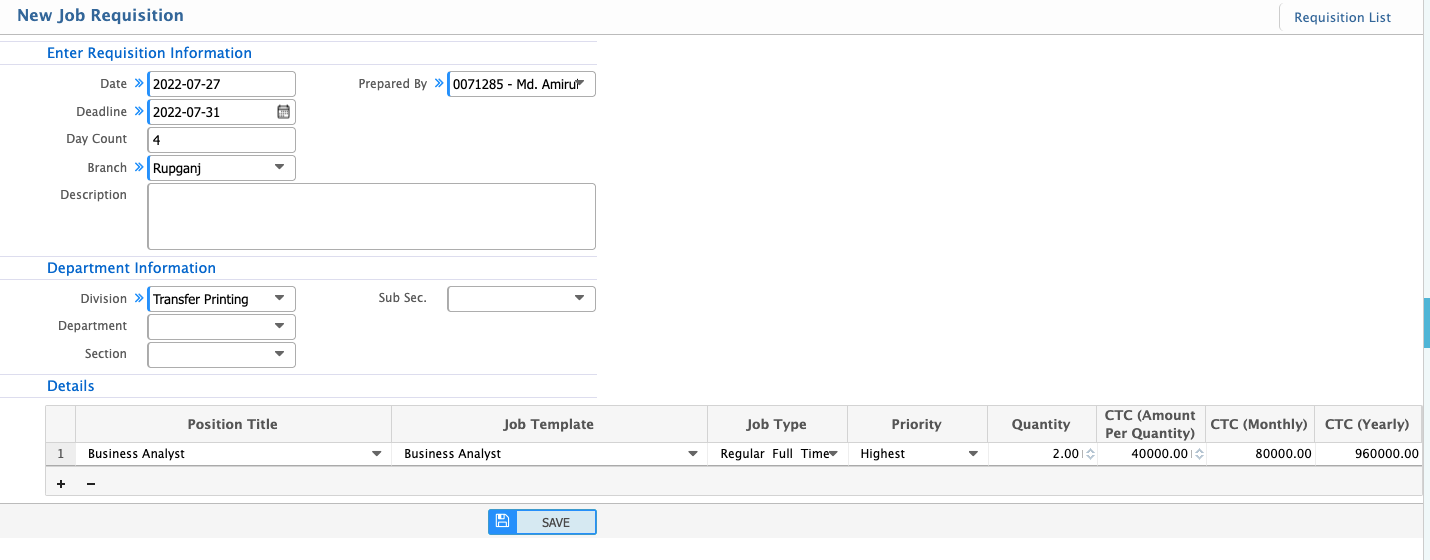
Task: Click the minus icon to remove row
Action: [x=91, y=484]
